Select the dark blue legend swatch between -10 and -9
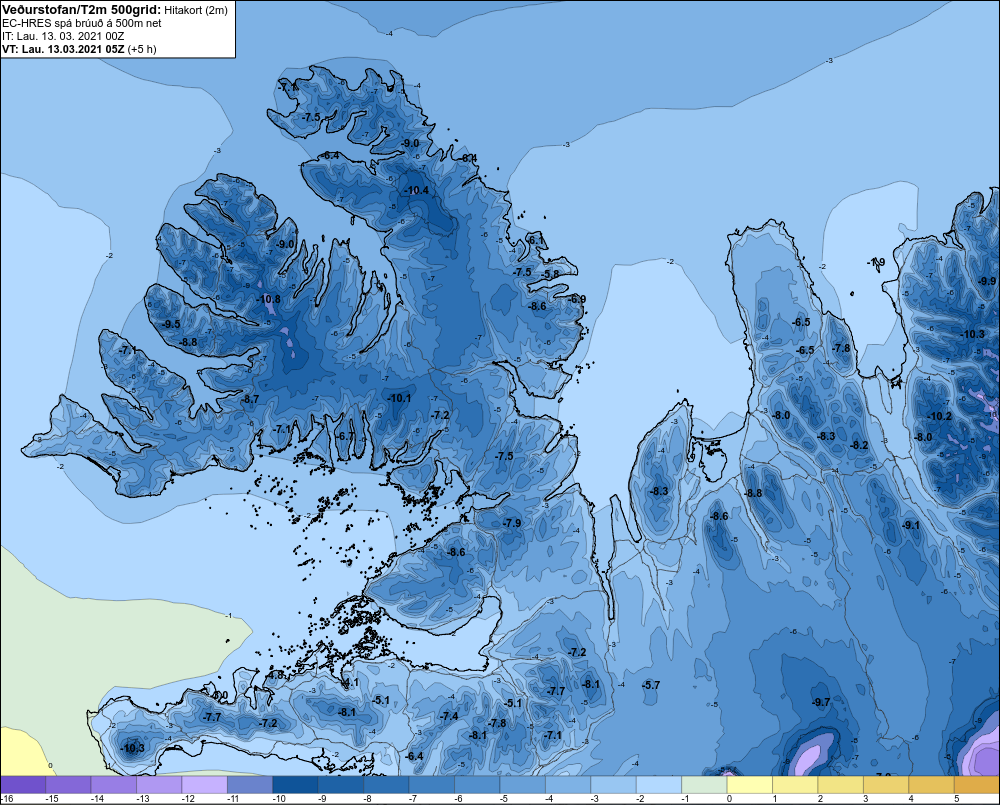This screenshot has width=1000, height=805. (x=295, y=784)
